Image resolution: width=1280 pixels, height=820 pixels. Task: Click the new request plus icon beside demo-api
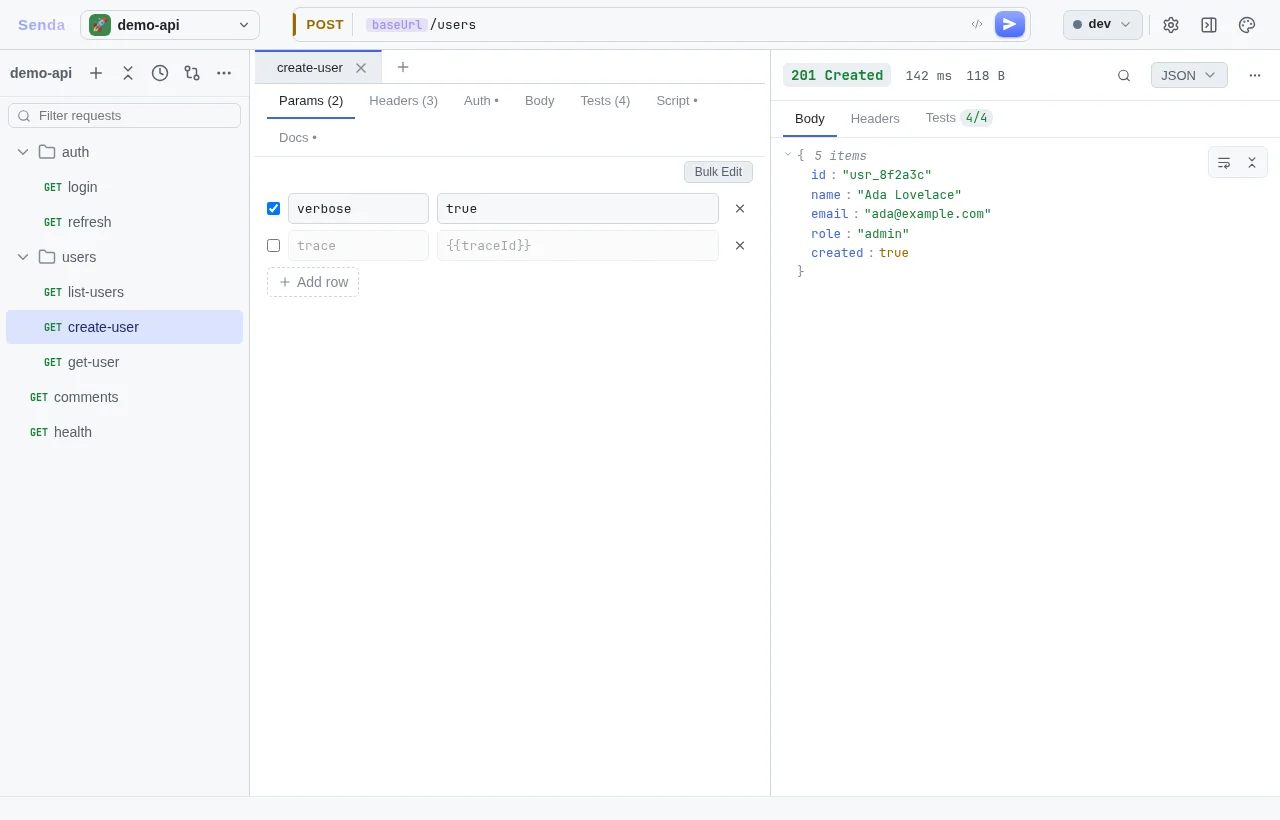coord(96,73)
